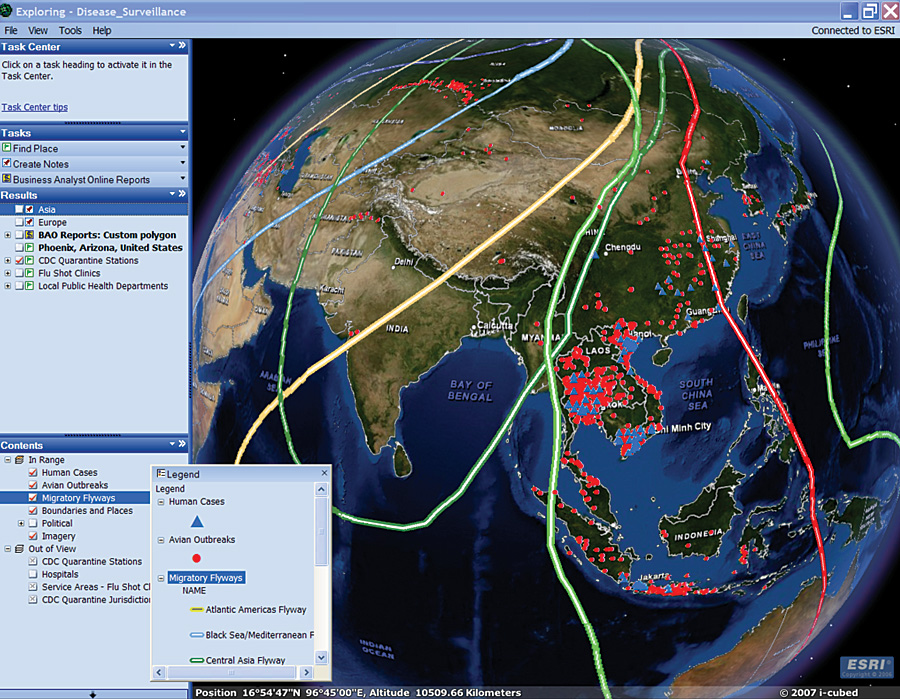Expand CDC Quarantine Stations result node
Screen dimensions: 900x699
(x=7, y=261)
